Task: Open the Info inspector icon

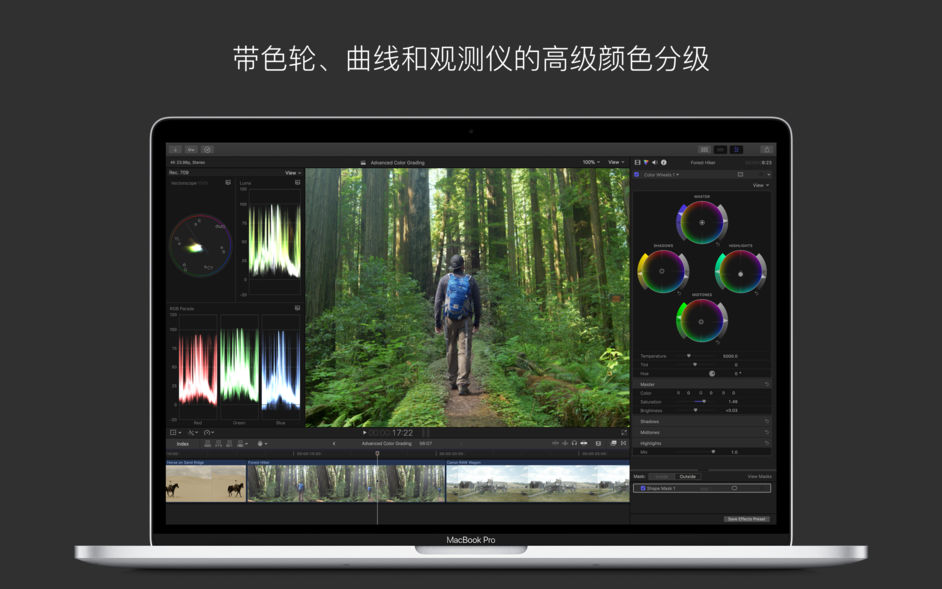Action: (664, 162)
